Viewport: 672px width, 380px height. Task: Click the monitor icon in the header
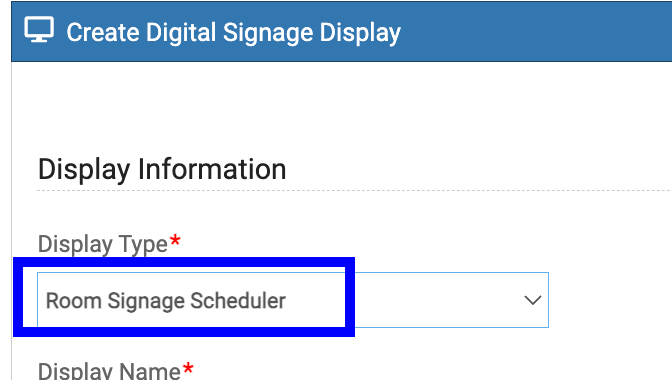tap(39, 30)
